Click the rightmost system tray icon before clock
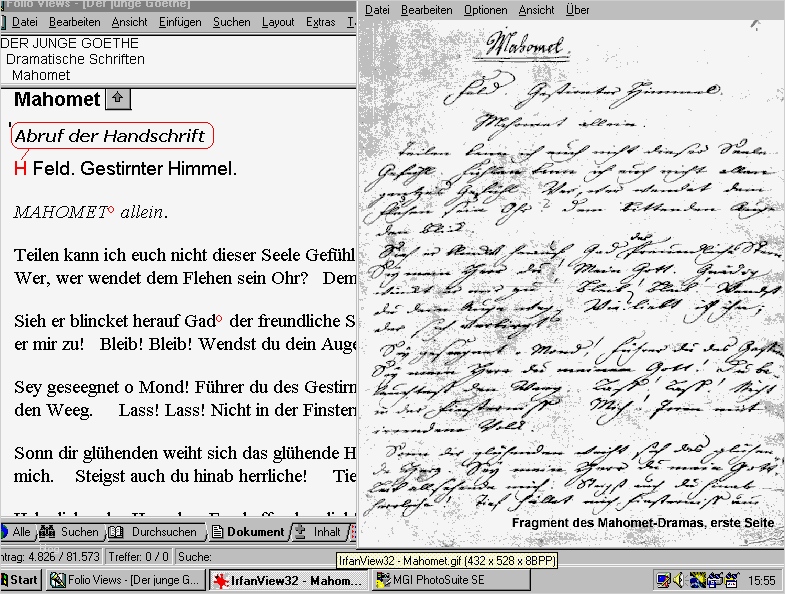 pyautogui.click(x=732, y=580)
